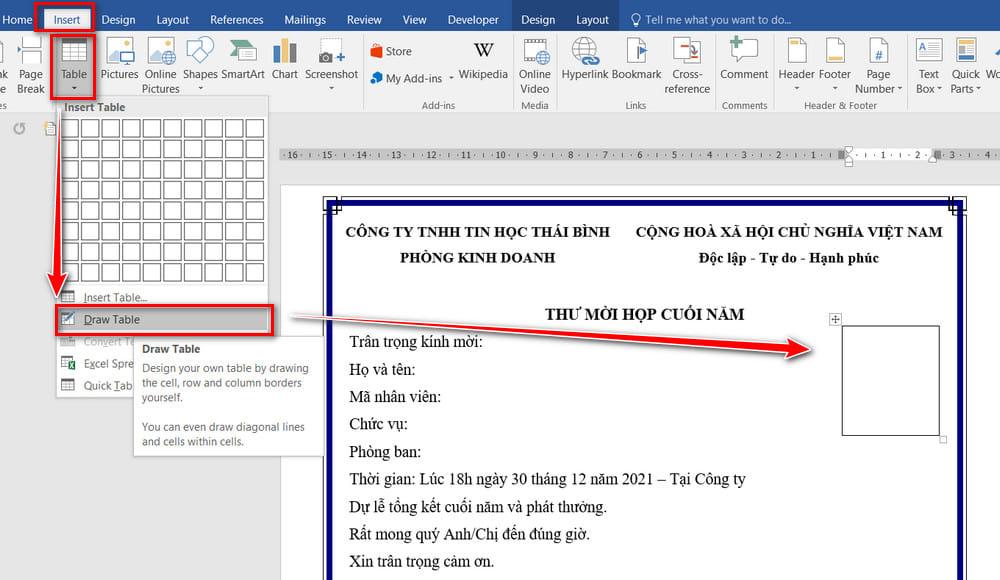Open the Developer tab
Screen dimensions: 1000x580
(473, 20)
